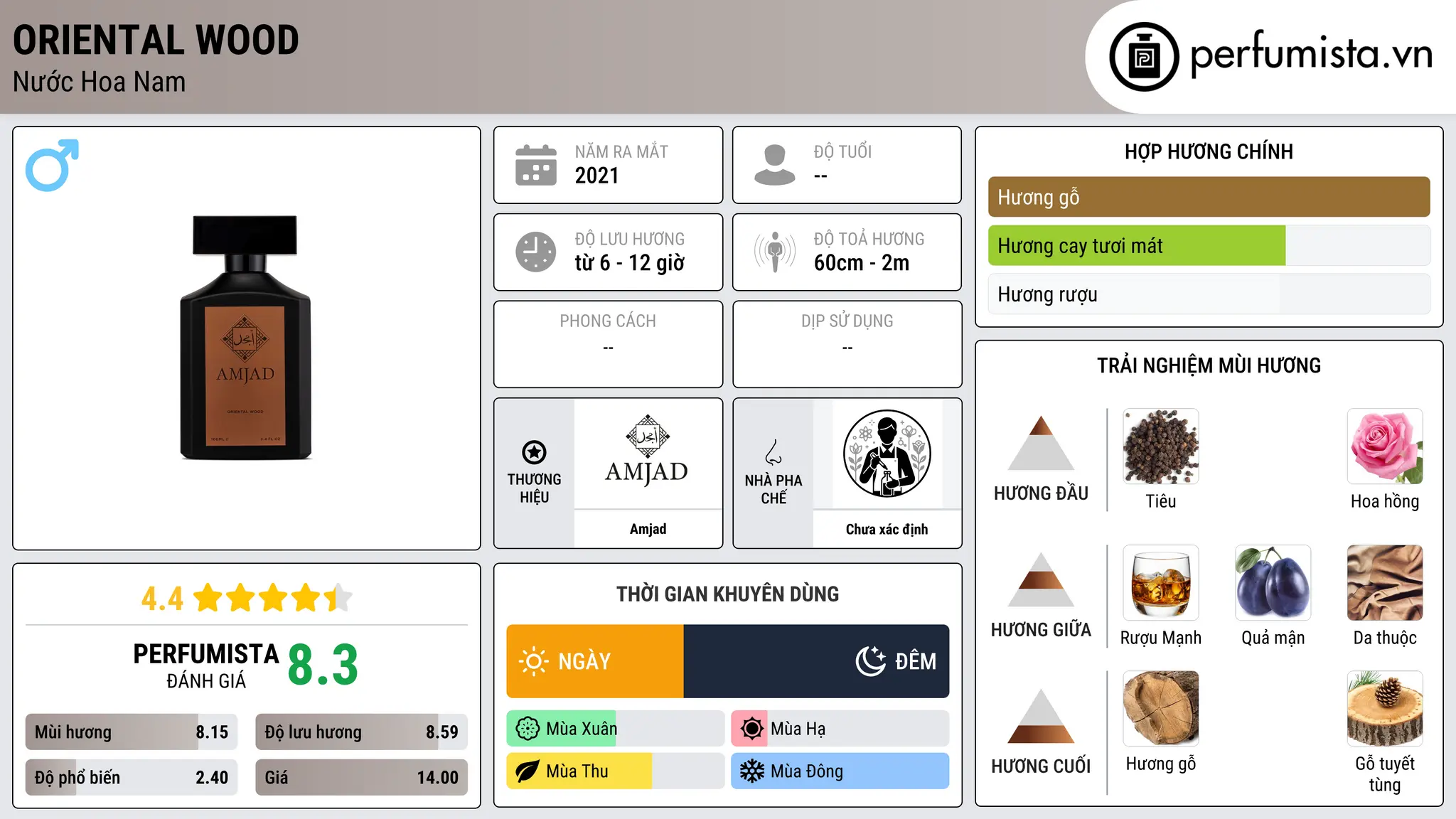The width and height of the screenshot is (1456, 819).
Task: Click the Amjad brand name link
Action: (648, 529)
